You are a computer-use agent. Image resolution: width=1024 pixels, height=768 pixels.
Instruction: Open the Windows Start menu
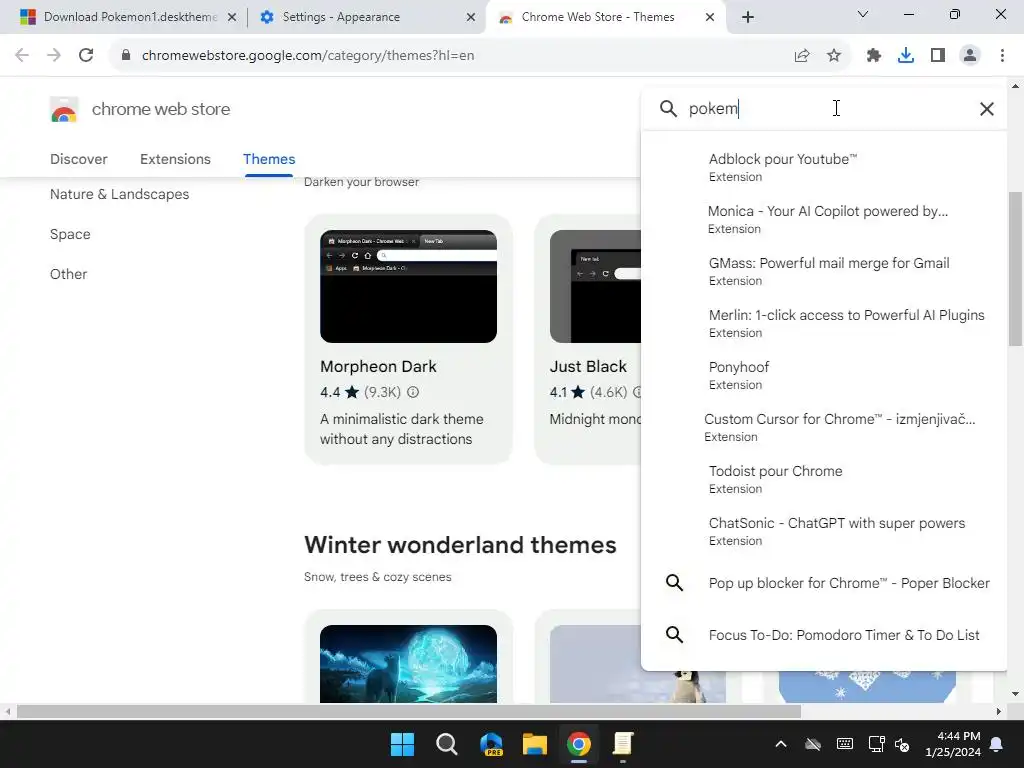point(402,744)
